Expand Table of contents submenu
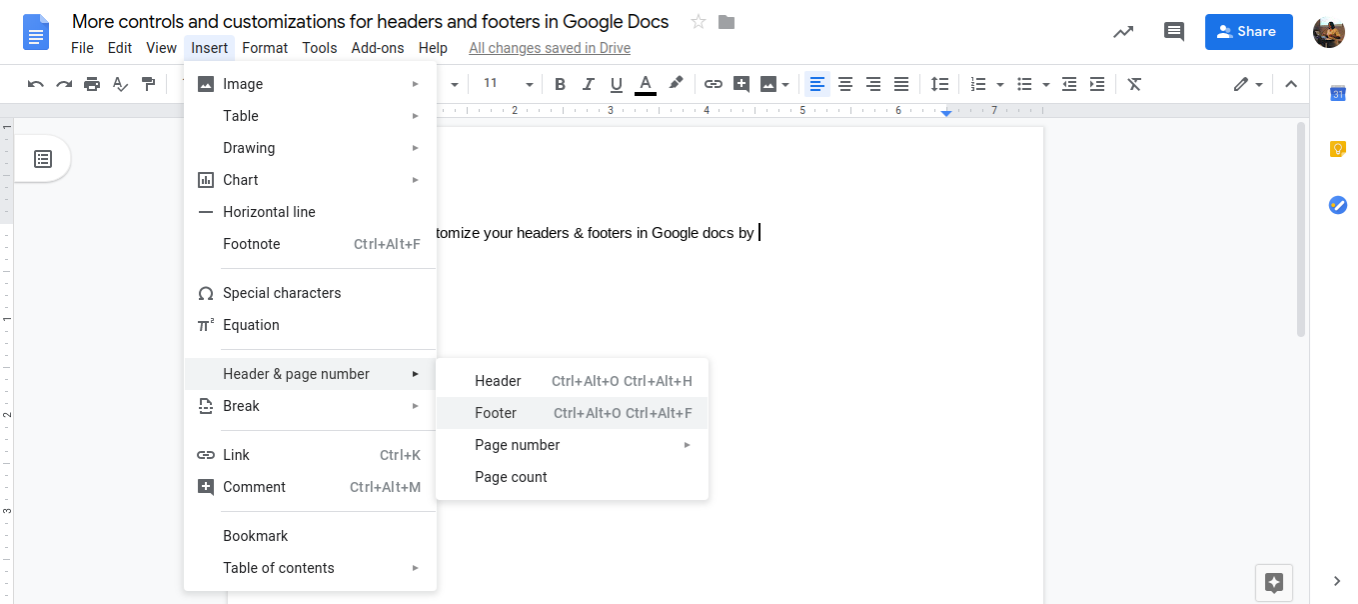Screen dimensions: 1358x604 (310, 568)
